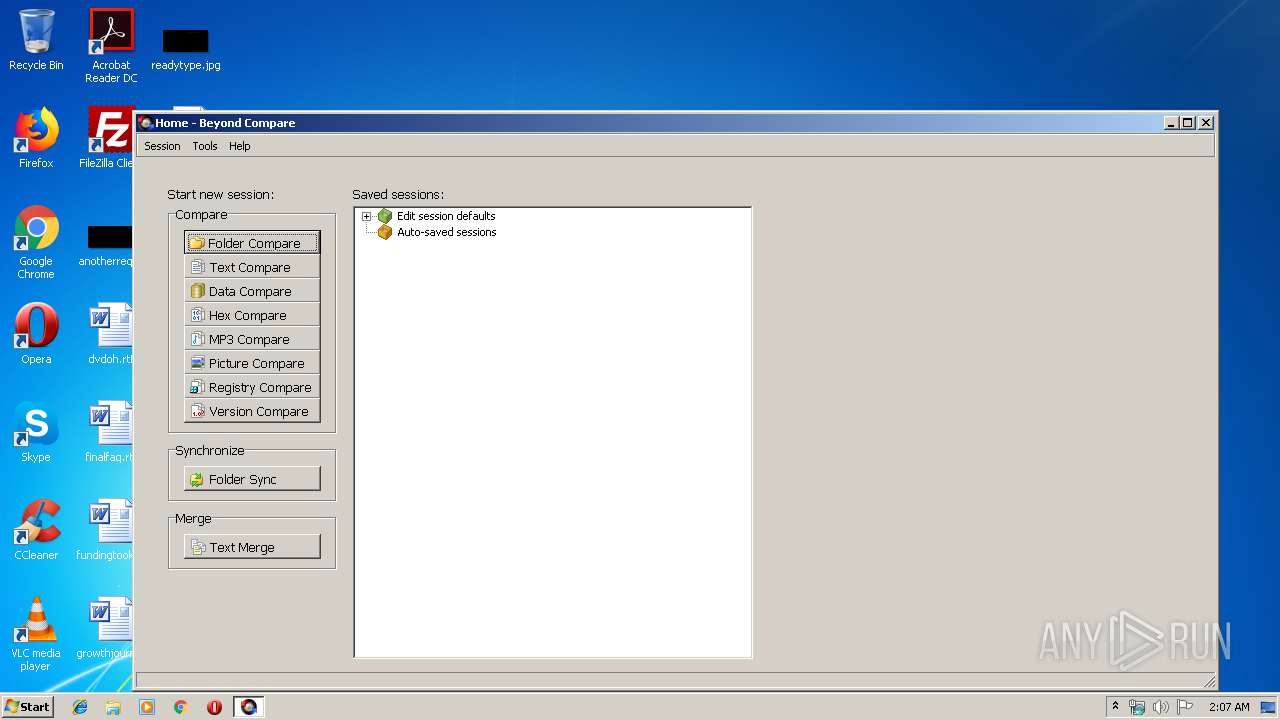1280x720 pixels.
Task: Open Firefox desktop shortcut
Action: [x=36, y=137]
